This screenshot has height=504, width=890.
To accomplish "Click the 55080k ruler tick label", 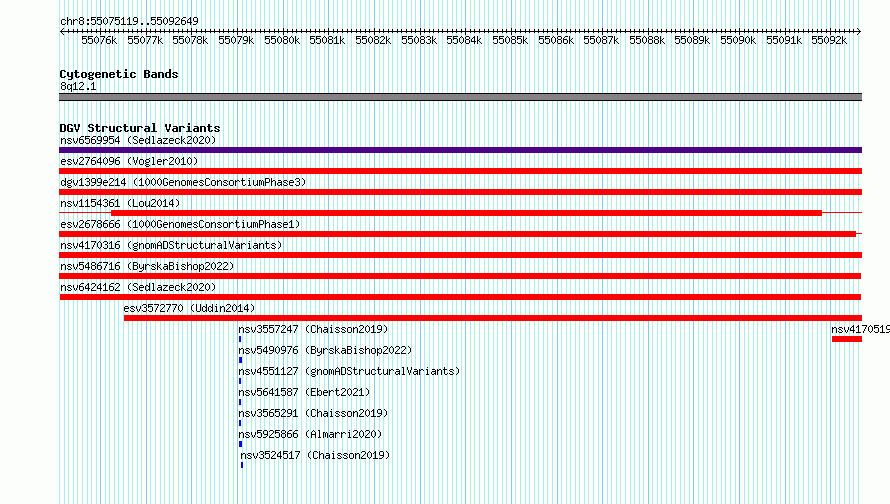I will coord(282,40).
